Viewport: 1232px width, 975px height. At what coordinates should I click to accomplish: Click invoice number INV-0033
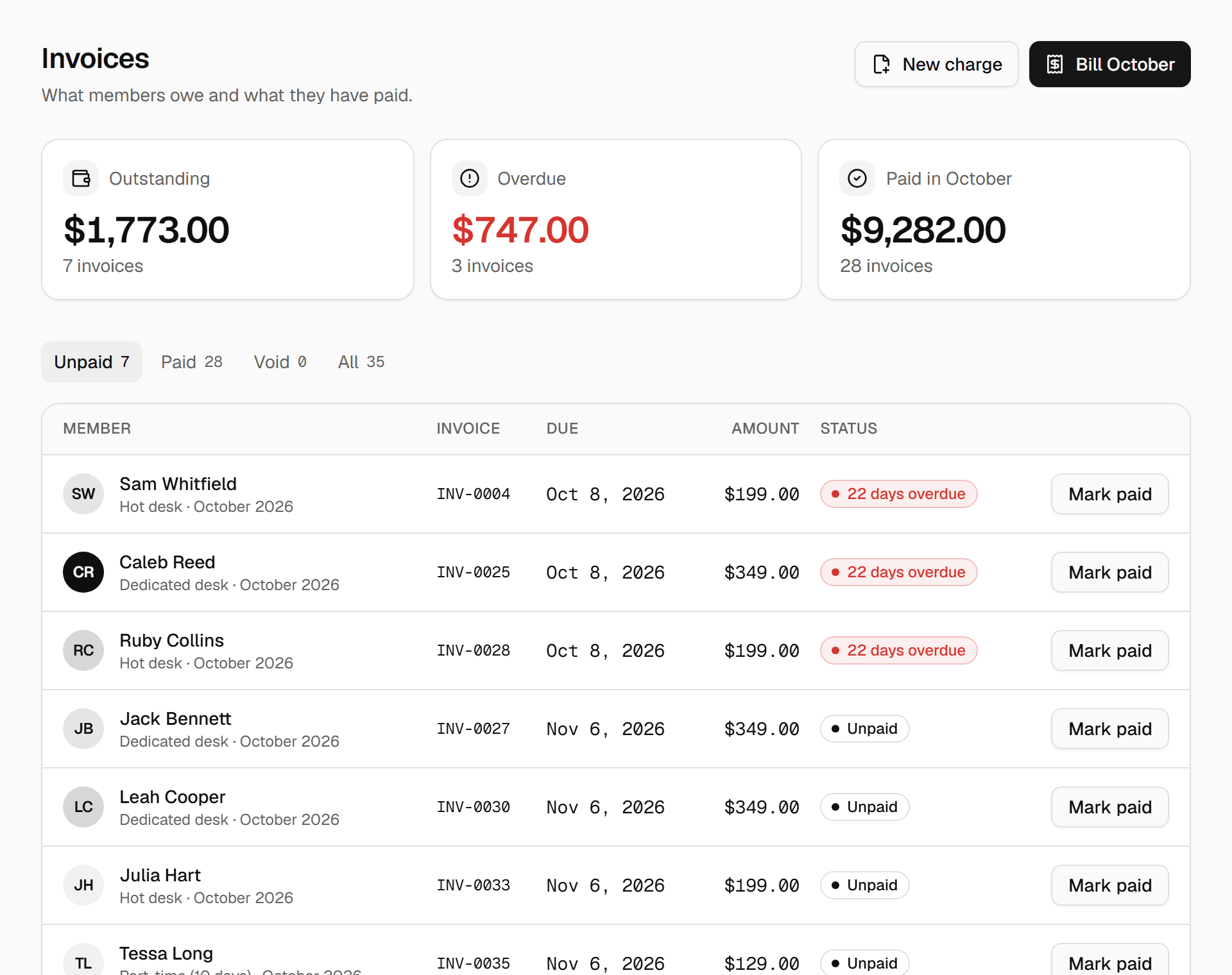474,885
